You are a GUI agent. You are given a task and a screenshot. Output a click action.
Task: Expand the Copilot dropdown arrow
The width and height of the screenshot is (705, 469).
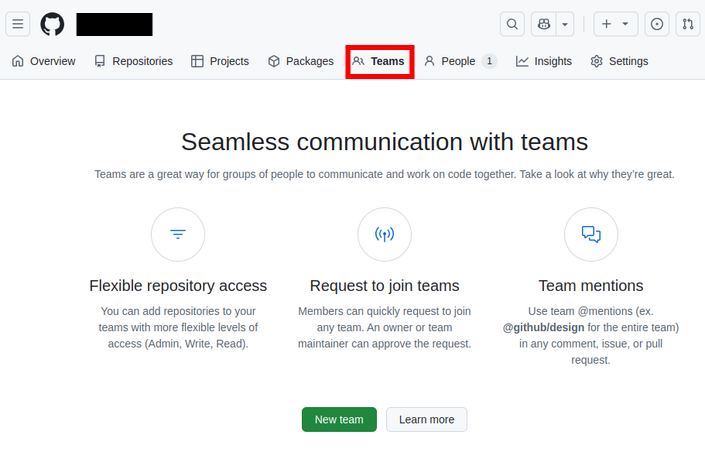click(565, 24)
